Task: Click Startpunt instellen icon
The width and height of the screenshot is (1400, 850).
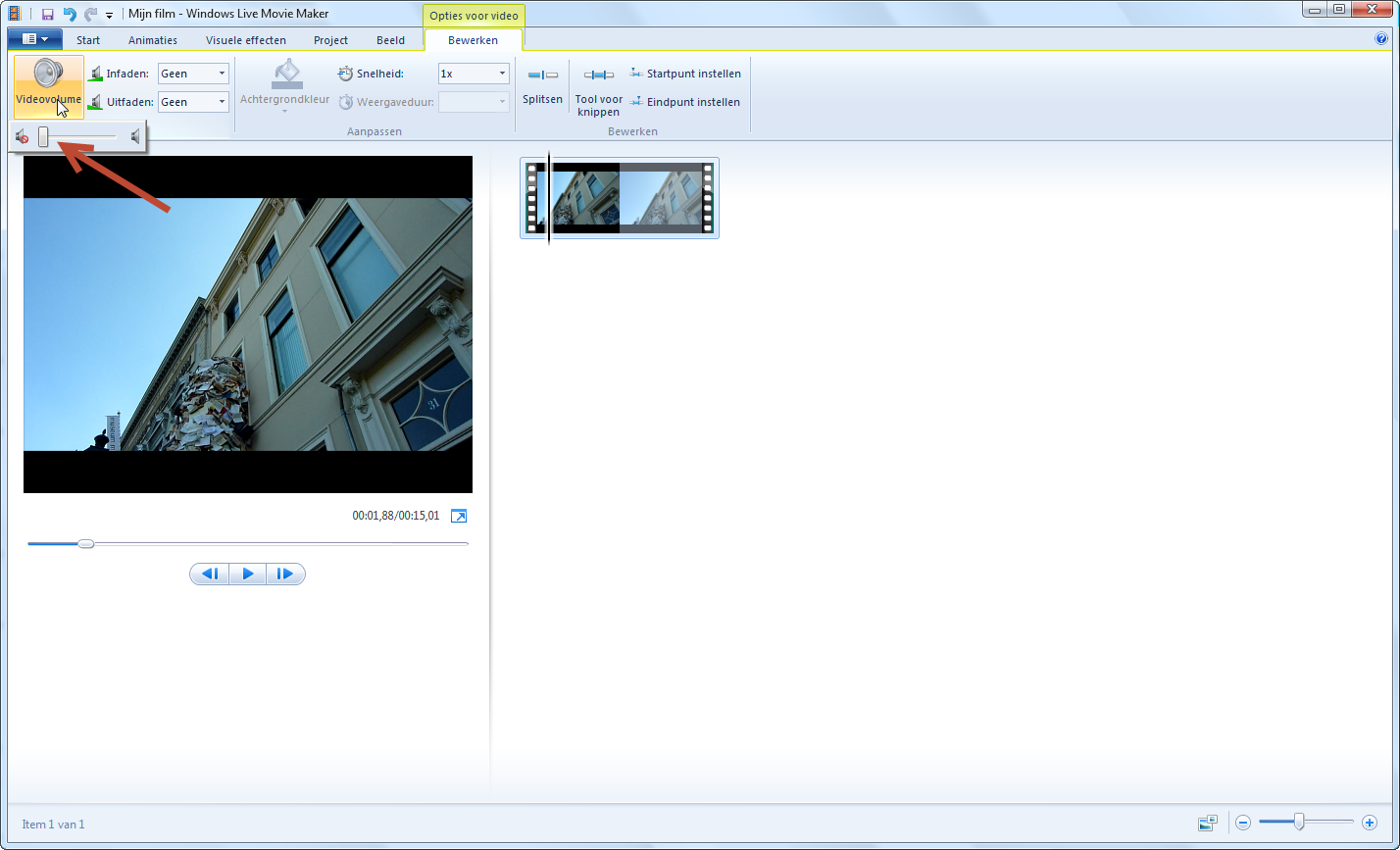Action: [x=636, y=74]
